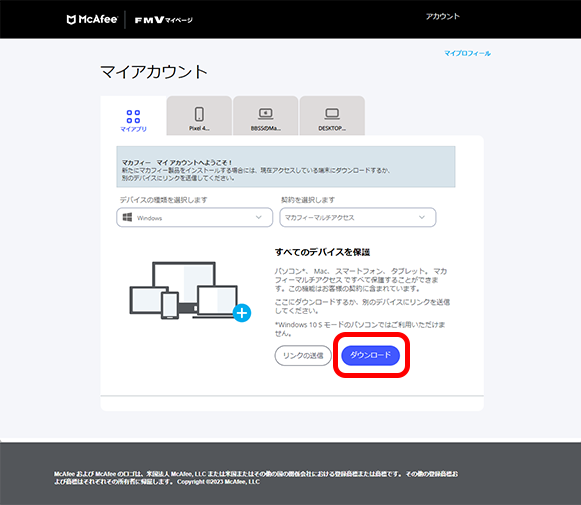This screenshot has height=505, width=581.
Task: Click the すべてのデバイスを保護 heading
Action: point(322,252)
